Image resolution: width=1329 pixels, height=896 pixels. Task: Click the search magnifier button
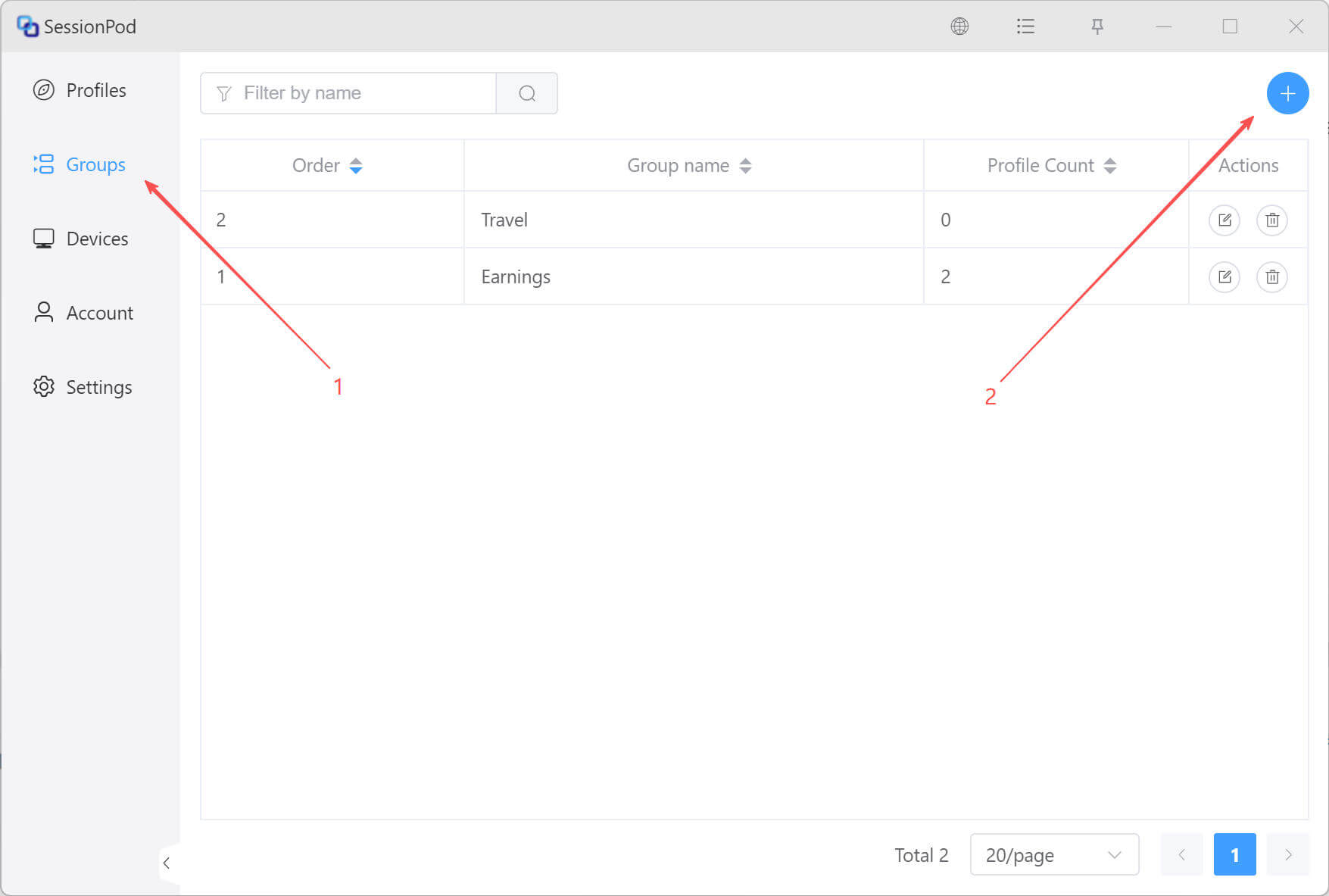(527, 93)
